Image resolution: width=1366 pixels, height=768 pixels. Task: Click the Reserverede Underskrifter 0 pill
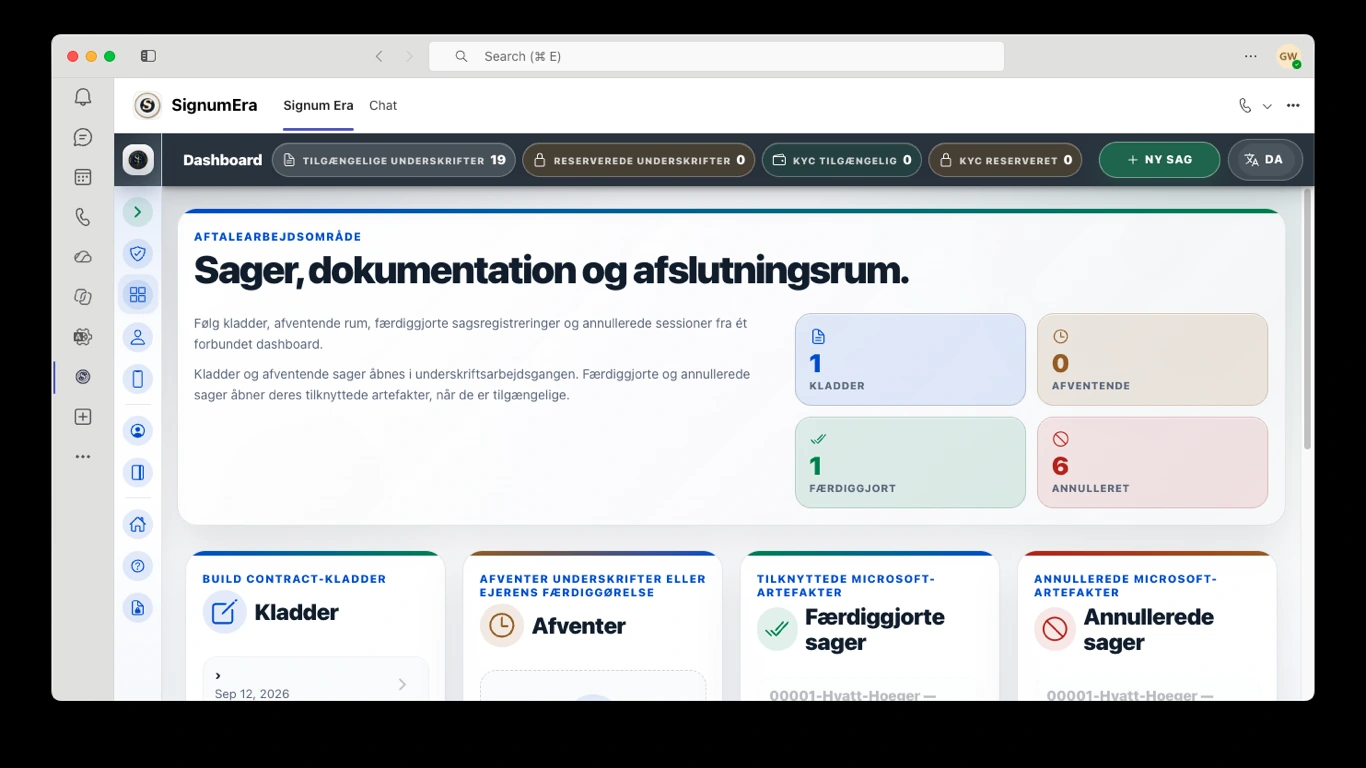(639, 160)
